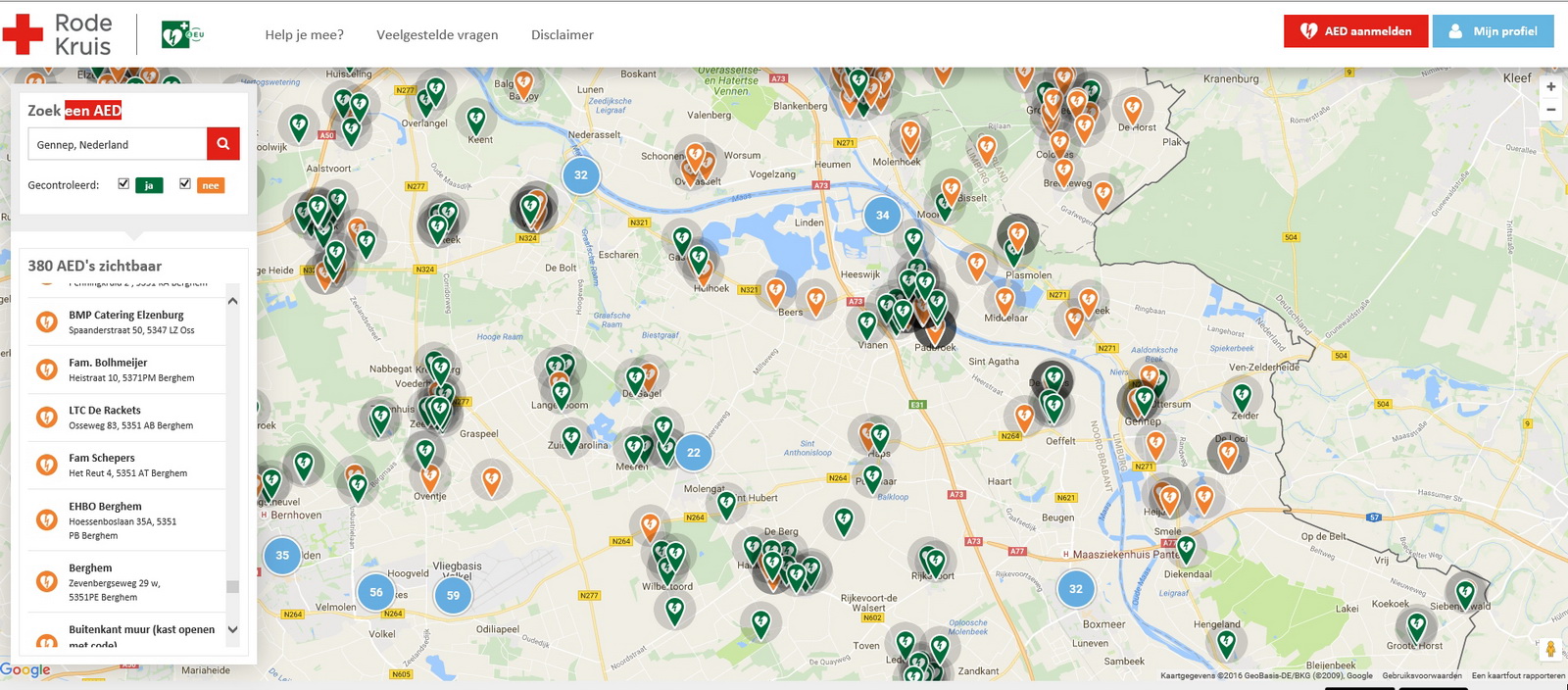Screen dimensions: 1568x690
Task: Click the search field containing 'Gennep, Nederland'
Action: (118, 144)
